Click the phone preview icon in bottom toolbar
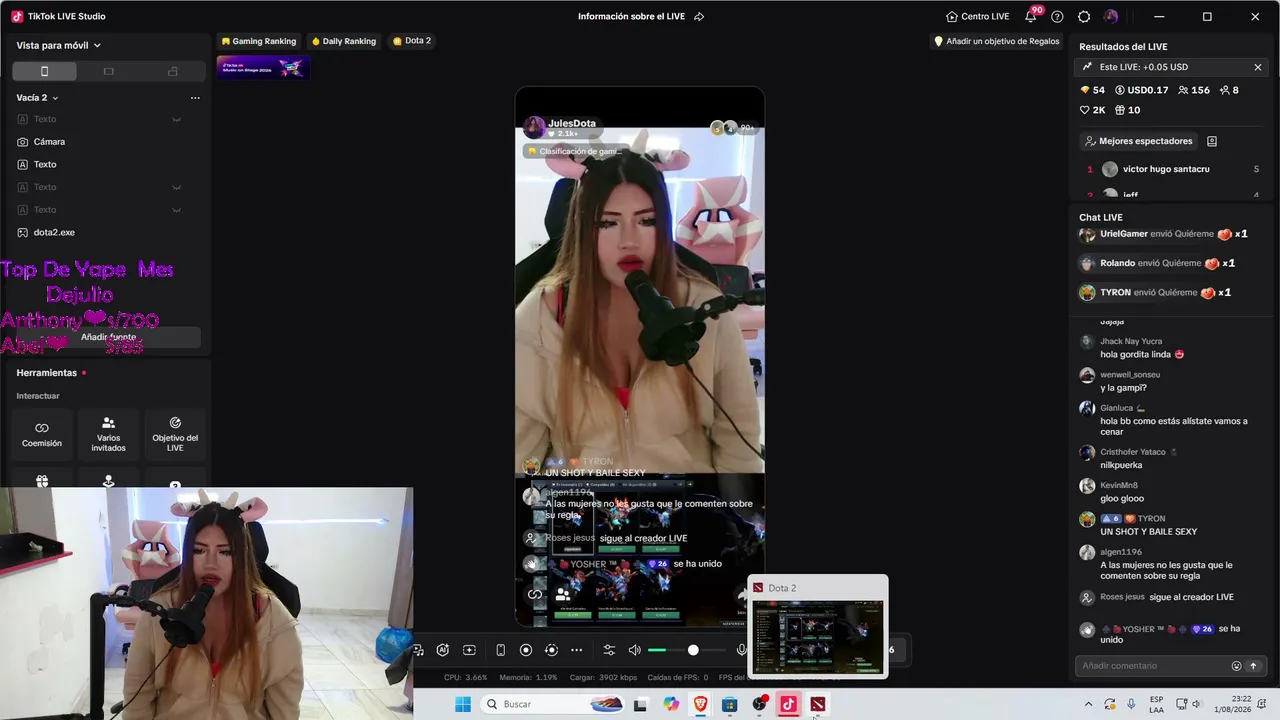The image size is (1280, 720). click(500, 650)
